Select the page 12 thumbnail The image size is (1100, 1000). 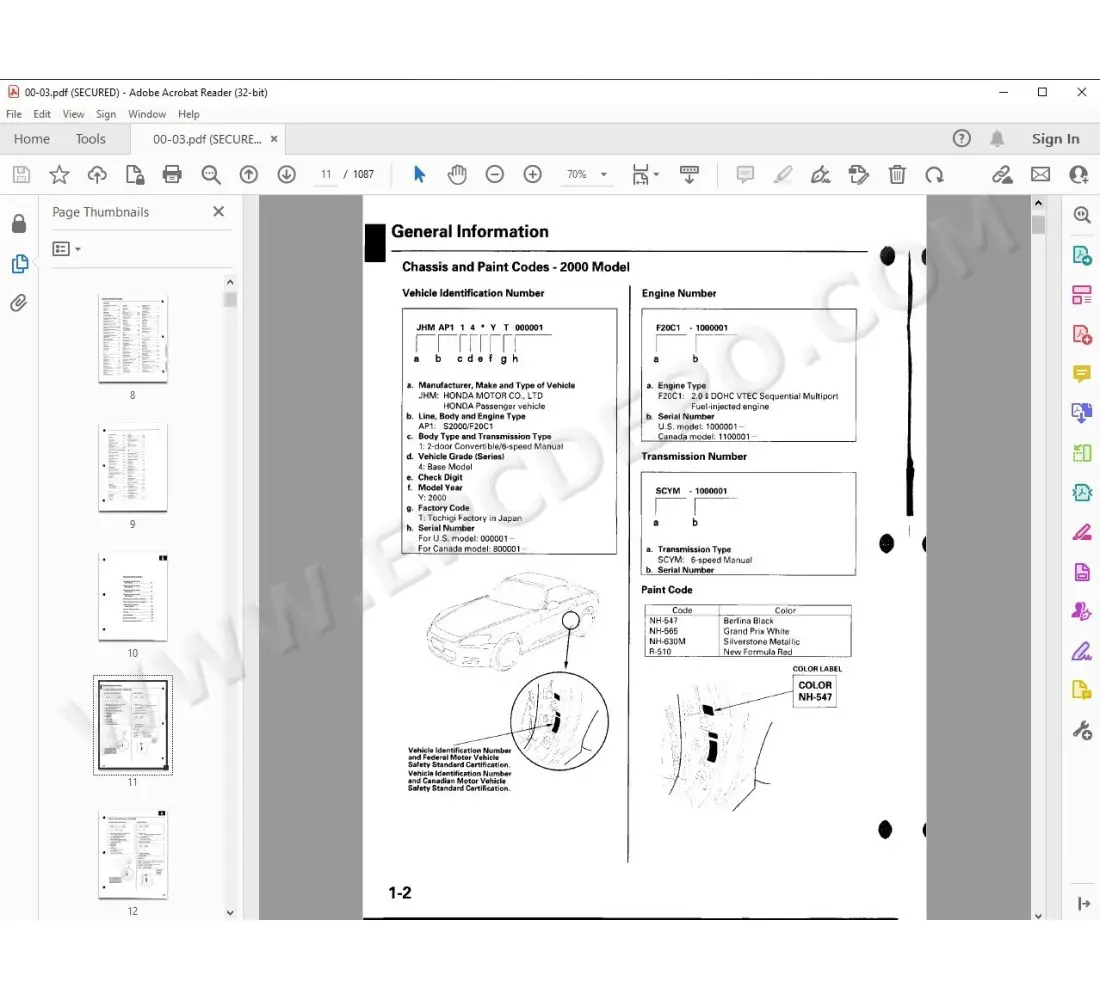tap(132, 854)
